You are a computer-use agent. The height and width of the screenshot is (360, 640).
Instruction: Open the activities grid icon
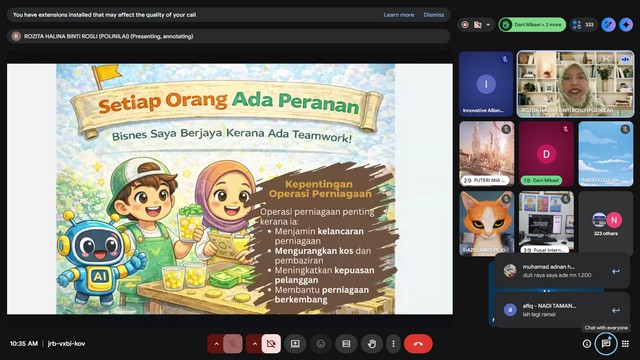[x=625, y=344]
